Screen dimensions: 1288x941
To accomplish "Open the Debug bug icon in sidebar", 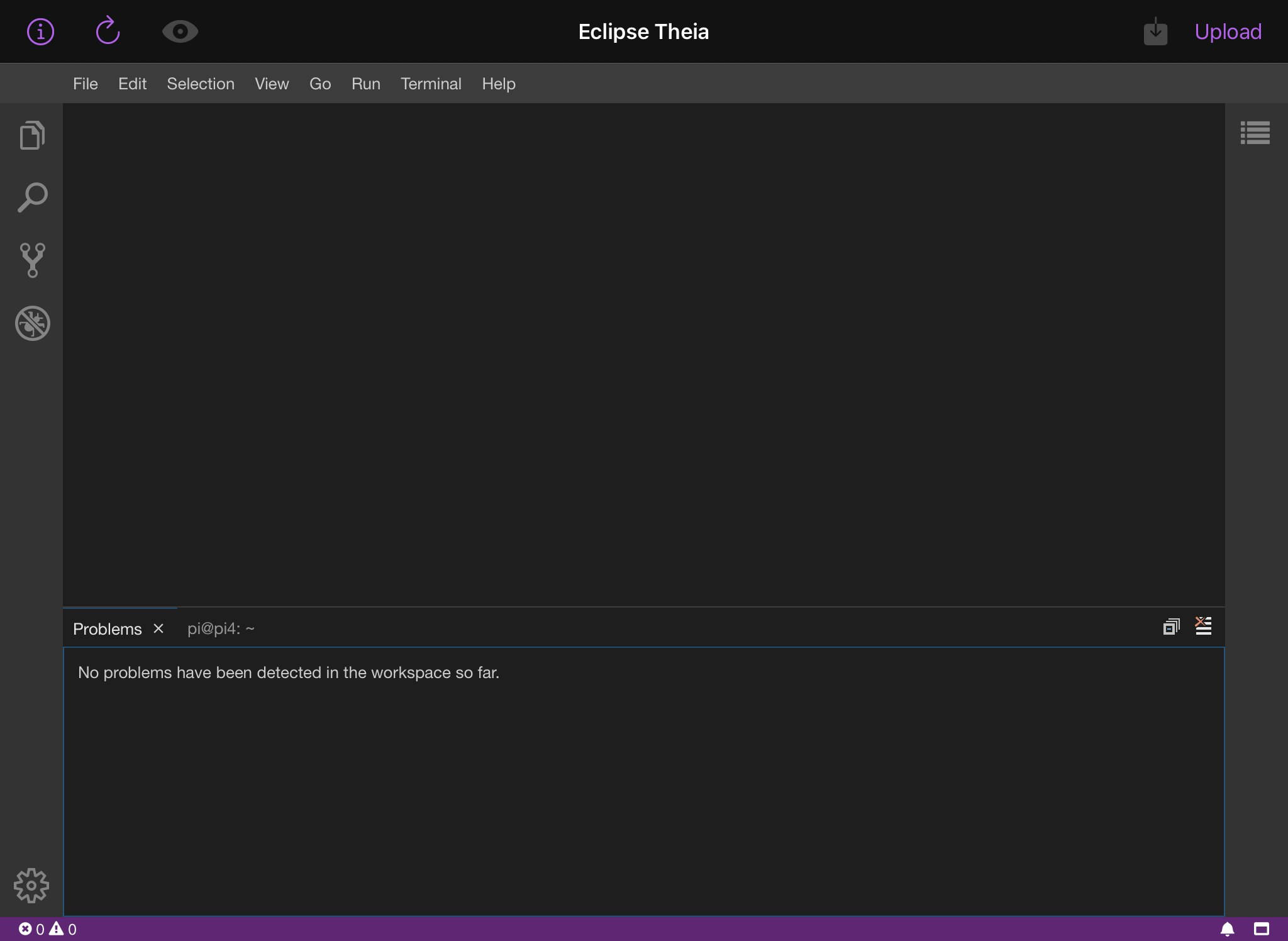I will pyautogui.click(x=32, y=323).
